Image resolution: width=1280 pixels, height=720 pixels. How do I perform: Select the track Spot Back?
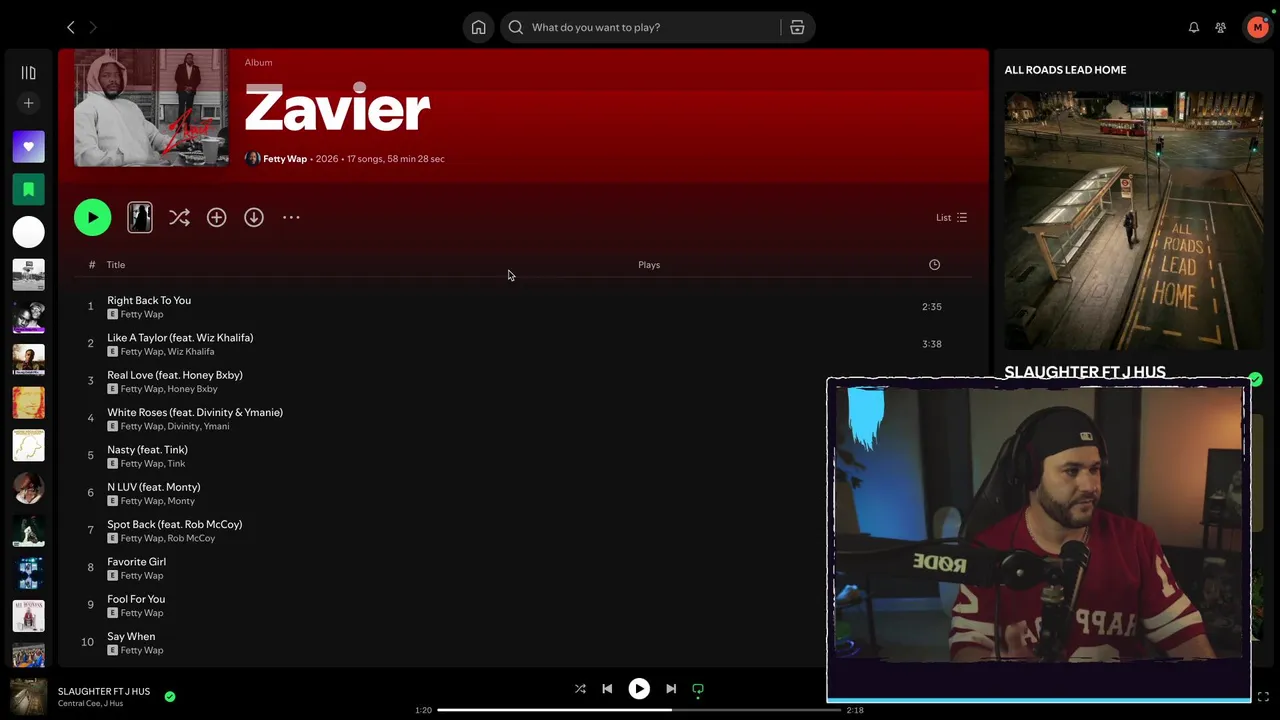pos(174,524)
